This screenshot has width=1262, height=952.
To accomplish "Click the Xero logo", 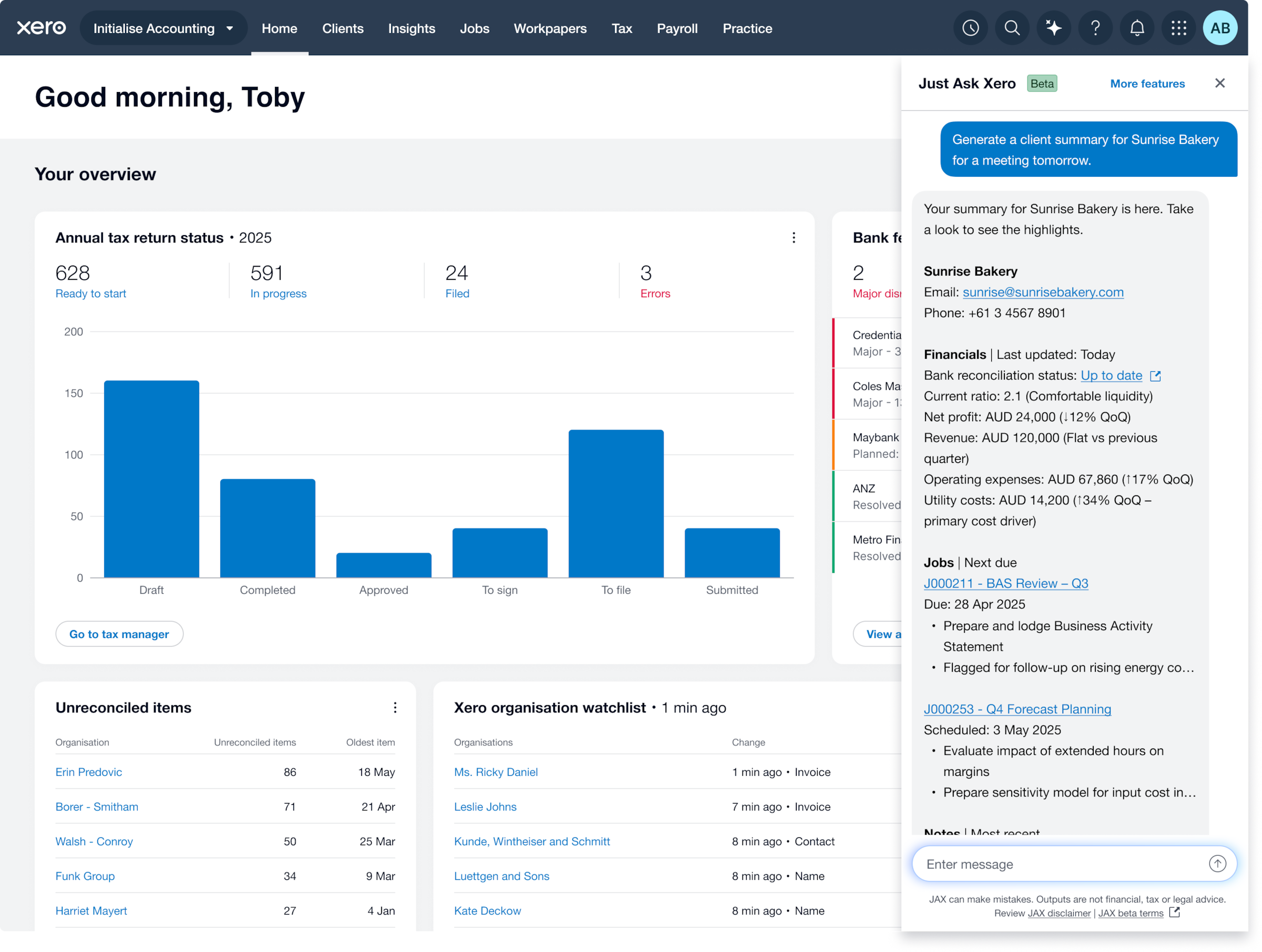I will (x=41, y=27).
